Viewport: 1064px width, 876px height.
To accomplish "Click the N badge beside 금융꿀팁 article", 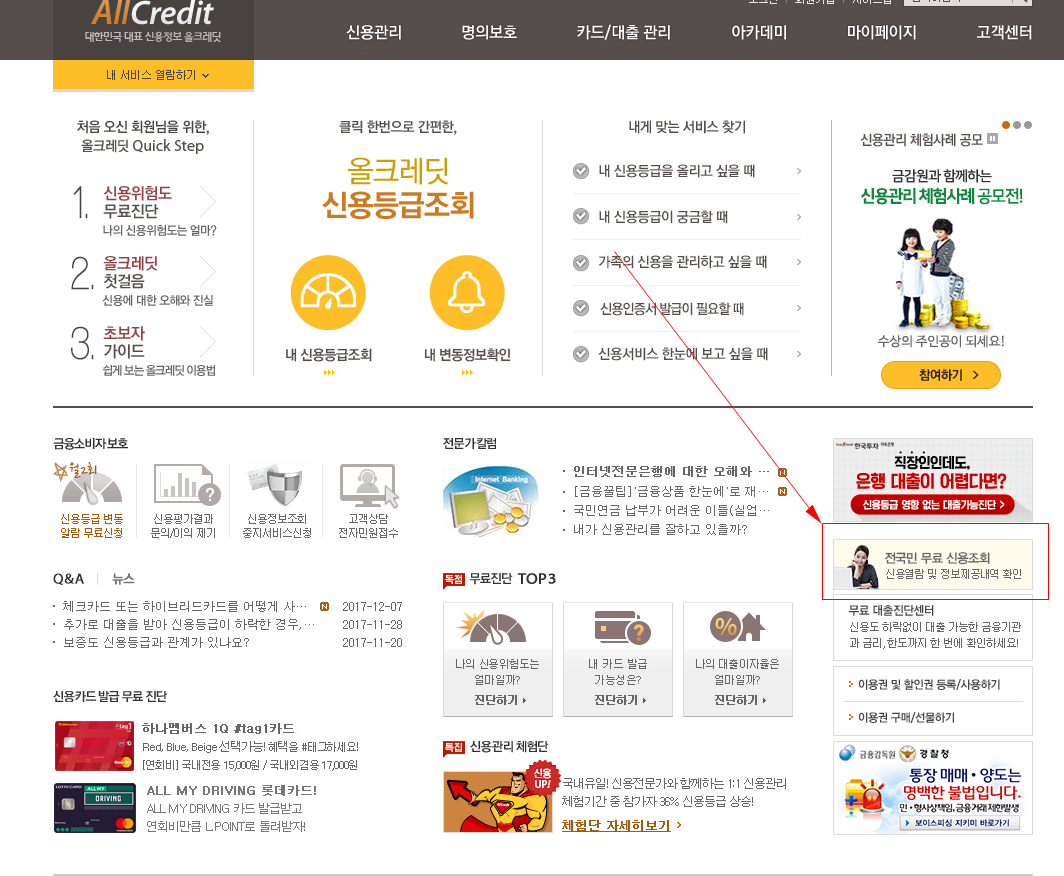I will 782,491.
